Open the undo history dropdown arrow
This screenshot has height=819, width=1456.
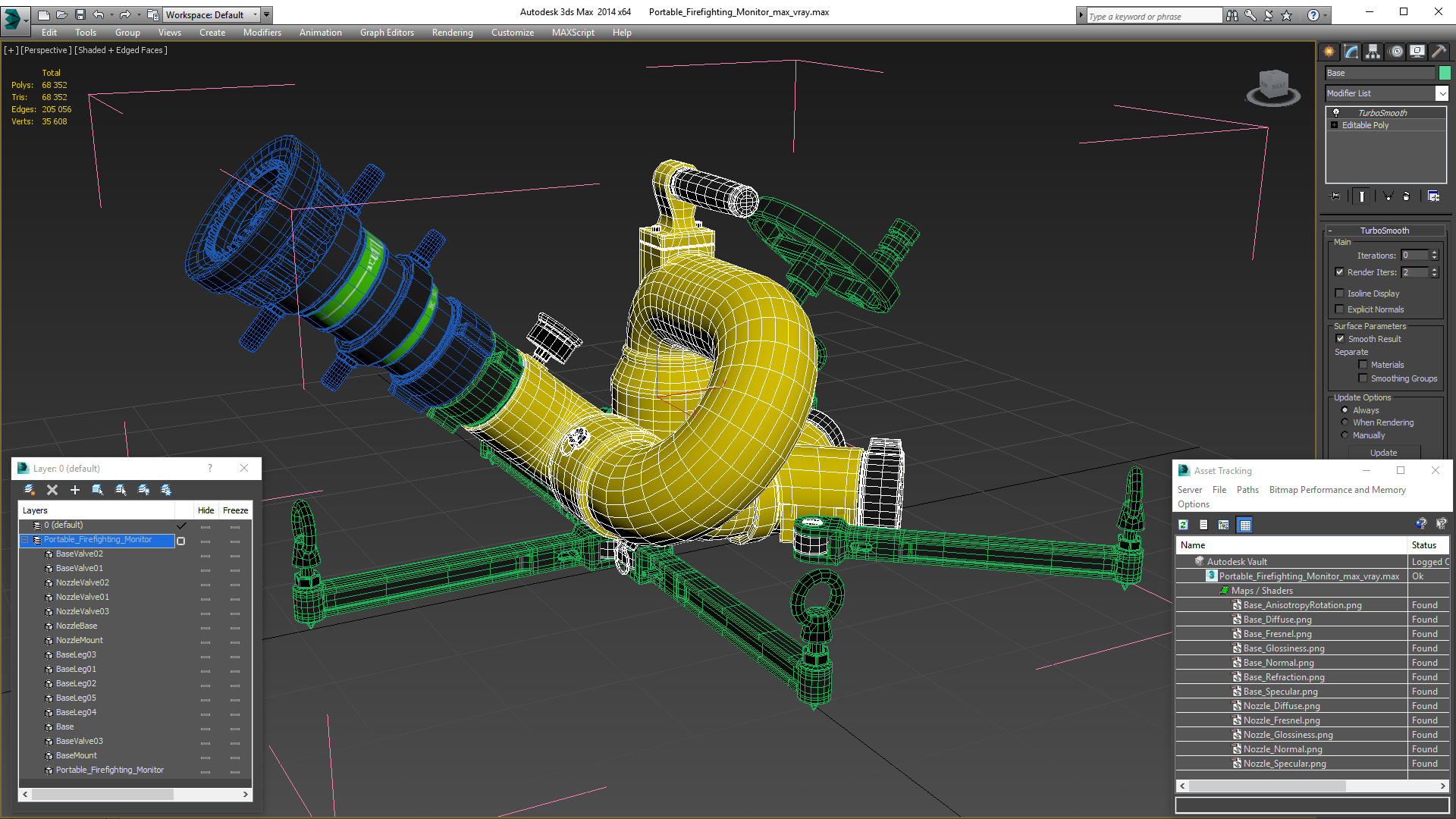point(111,14)
